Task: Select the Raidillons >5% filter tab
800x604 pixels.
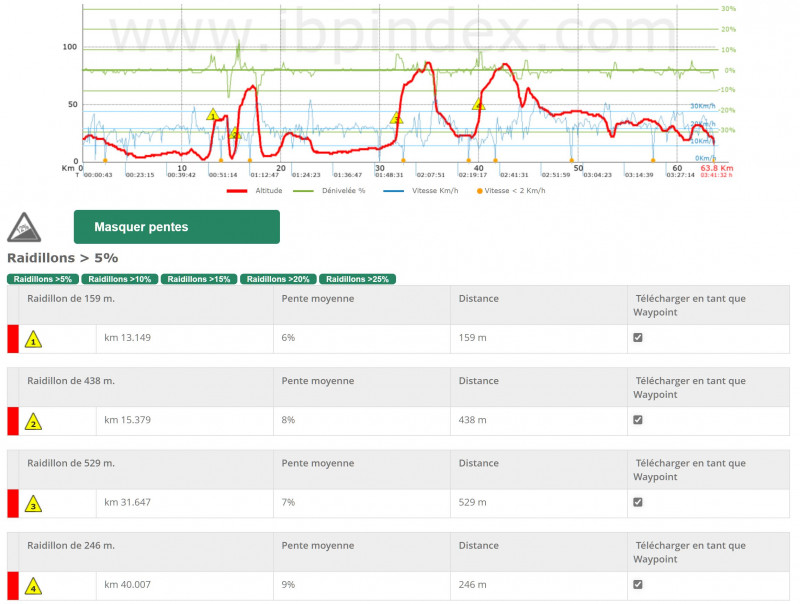Action: (43, 279)
